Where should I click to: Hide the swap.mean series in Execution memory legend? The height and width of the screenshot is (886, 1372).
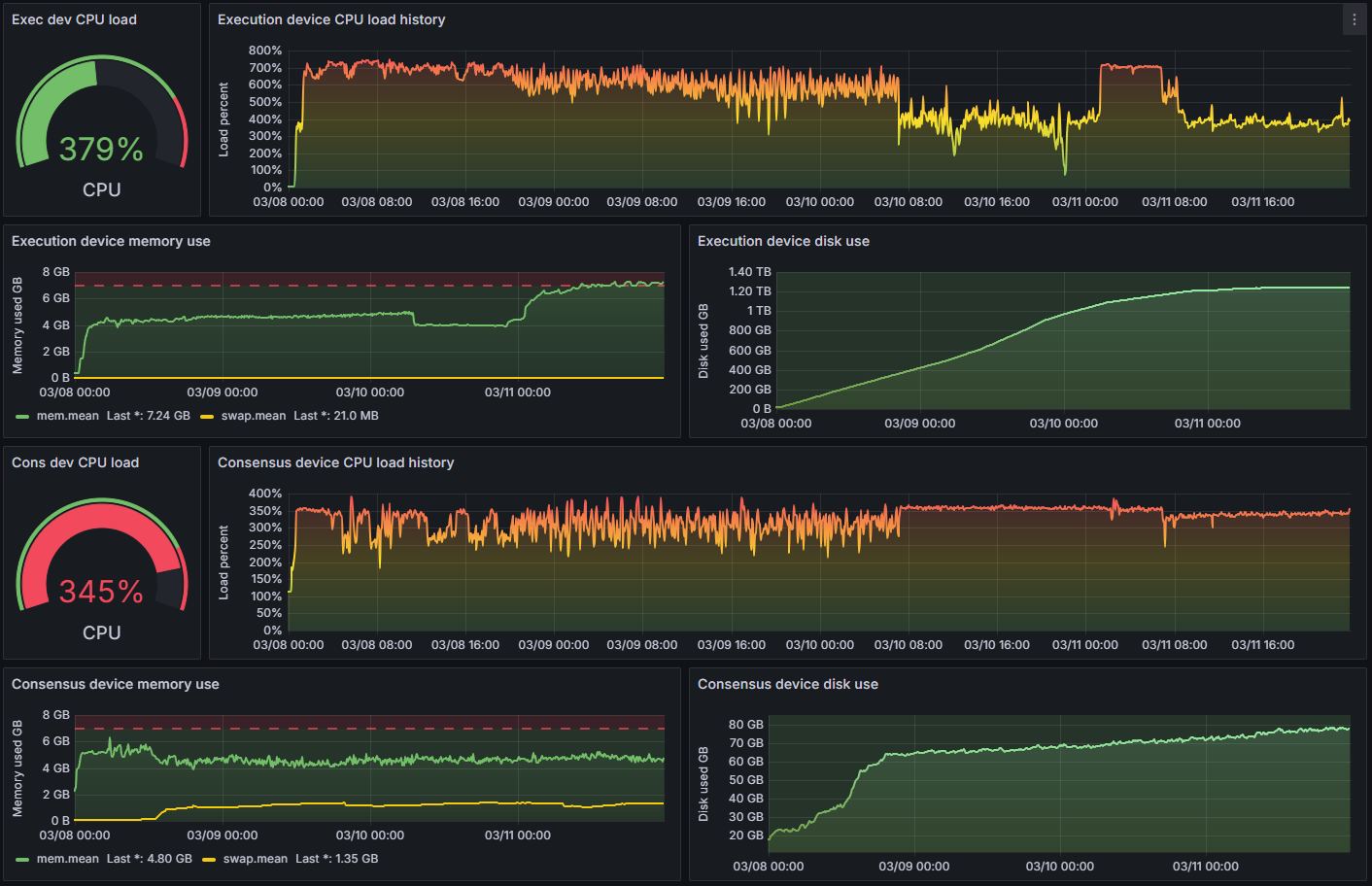pos(251,415)
